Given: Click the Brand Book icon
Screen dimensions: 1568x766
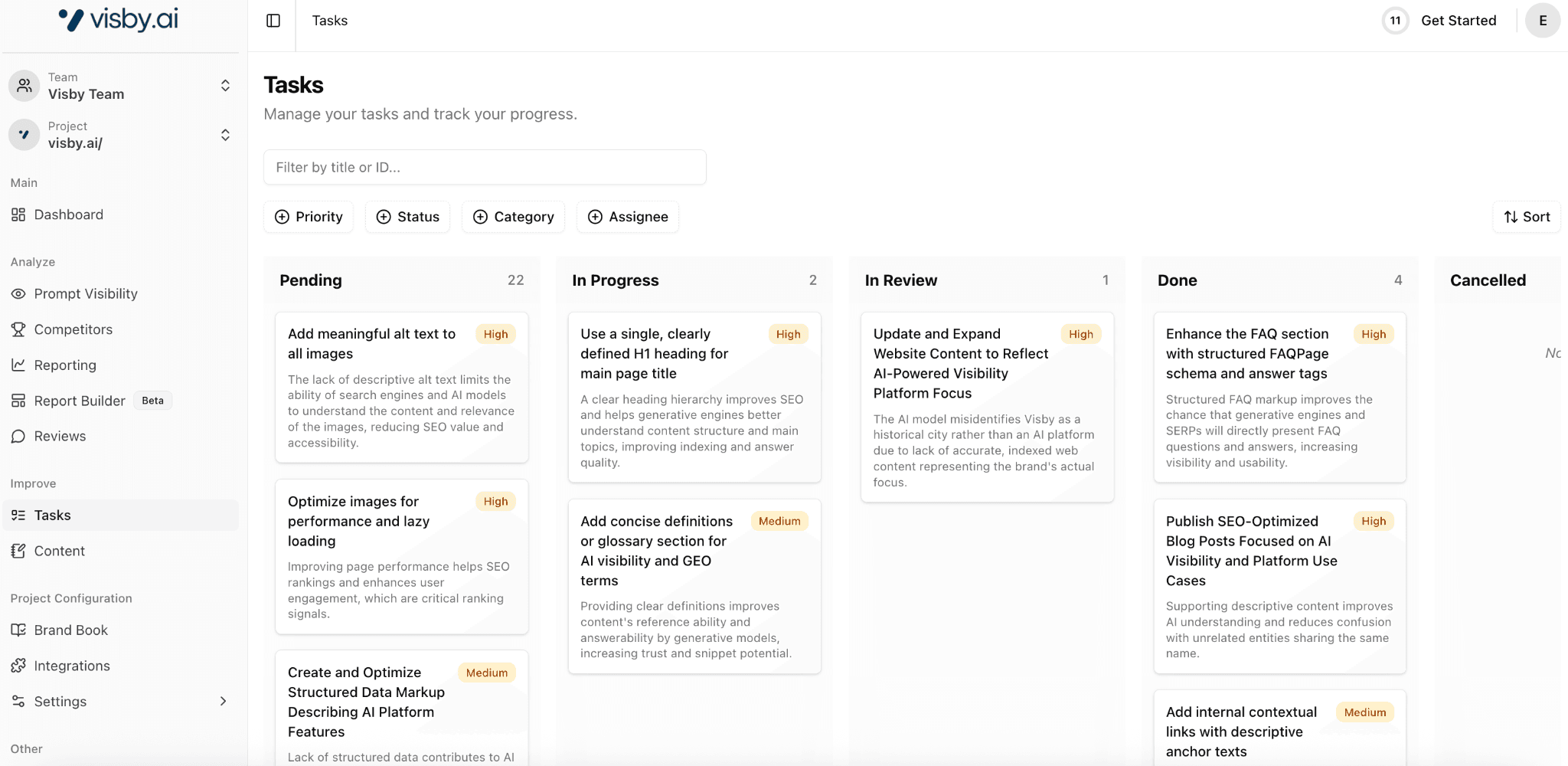Looking at the screenshot, I should [x=18, y=630].
